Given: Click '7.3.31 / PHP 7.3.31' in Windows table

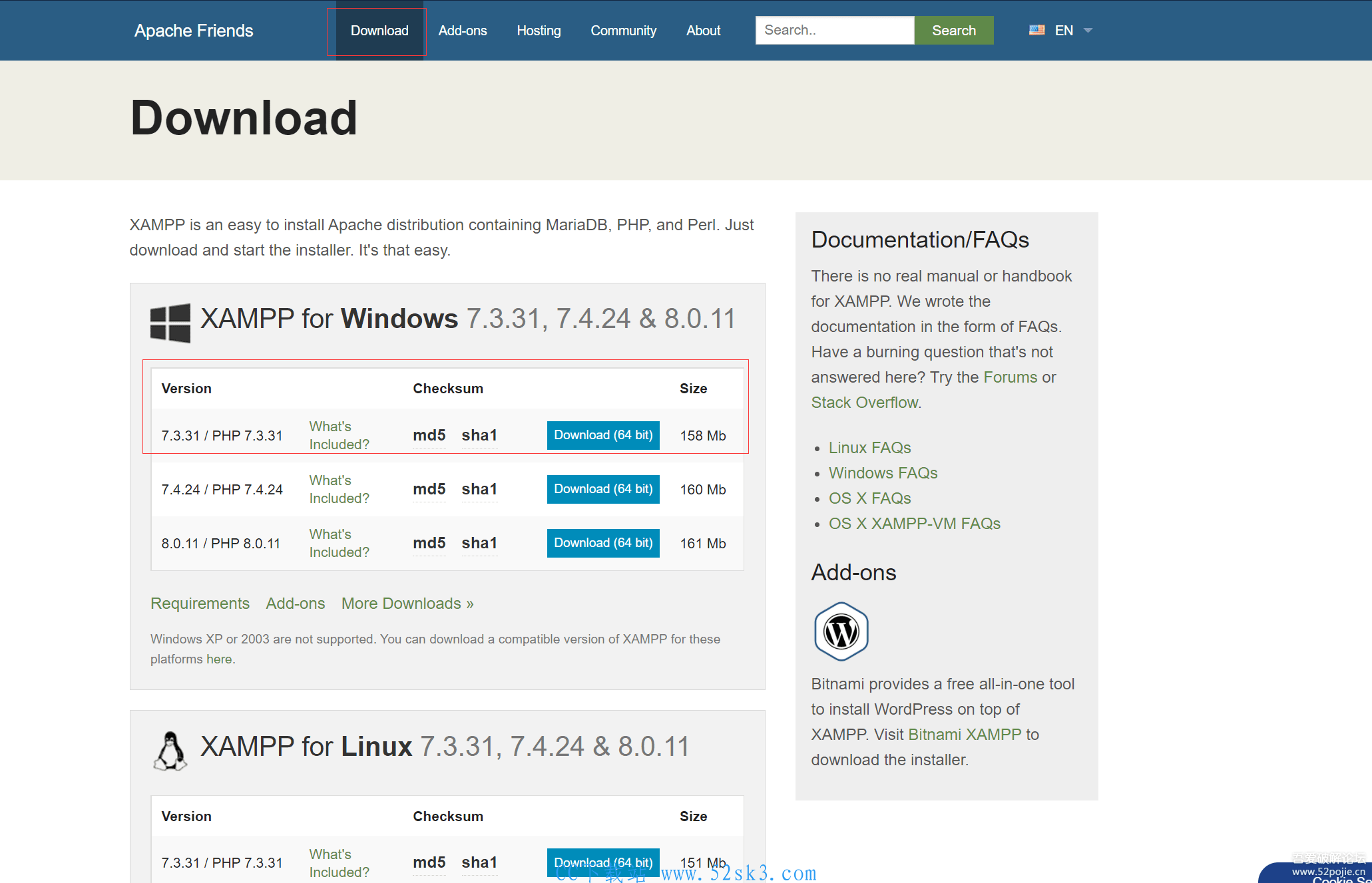Looking at the screenshot, I should coord(222,436).
